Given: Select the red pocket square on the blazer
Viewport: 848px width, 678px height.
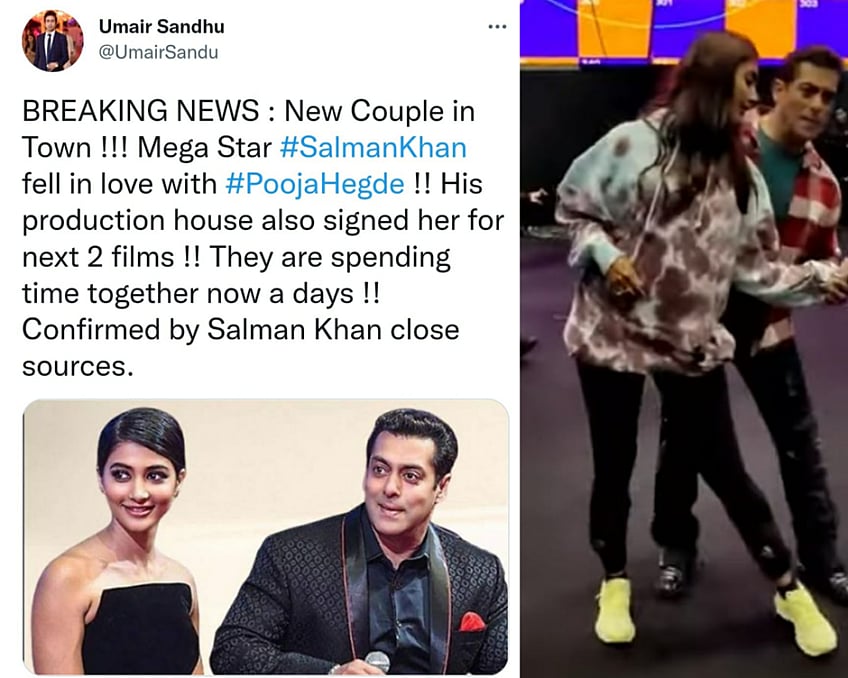Looking at the screenshot, I should pos(472,622).
